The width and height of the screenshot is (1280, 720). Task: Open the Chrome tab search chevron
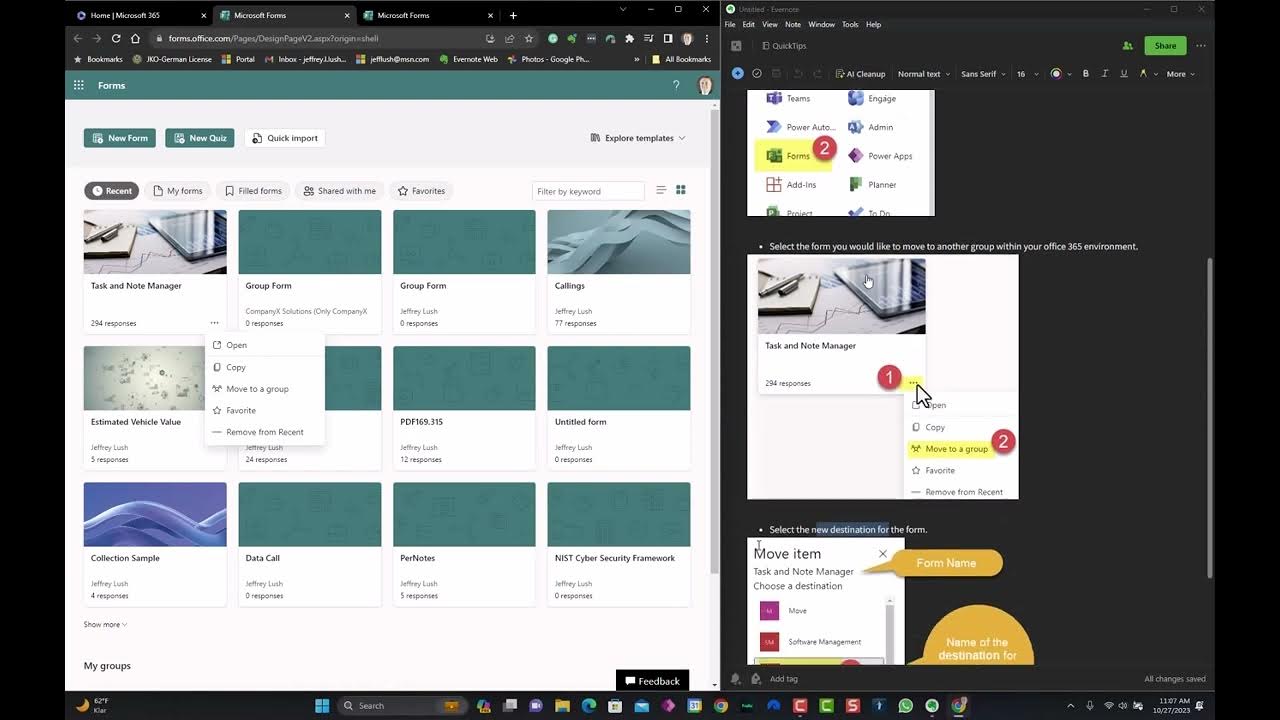(623, 9)
